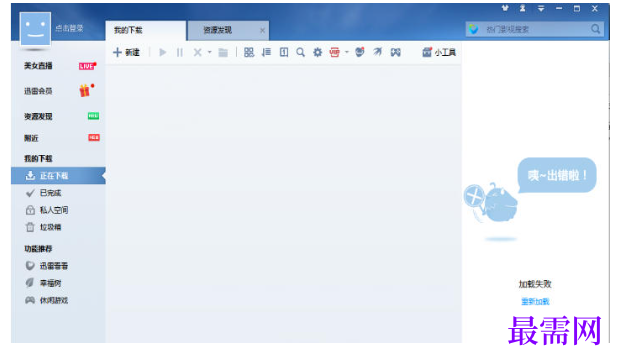Click the 加载失败 error message text
The image size is (620, 362).
tap(535, 284)
